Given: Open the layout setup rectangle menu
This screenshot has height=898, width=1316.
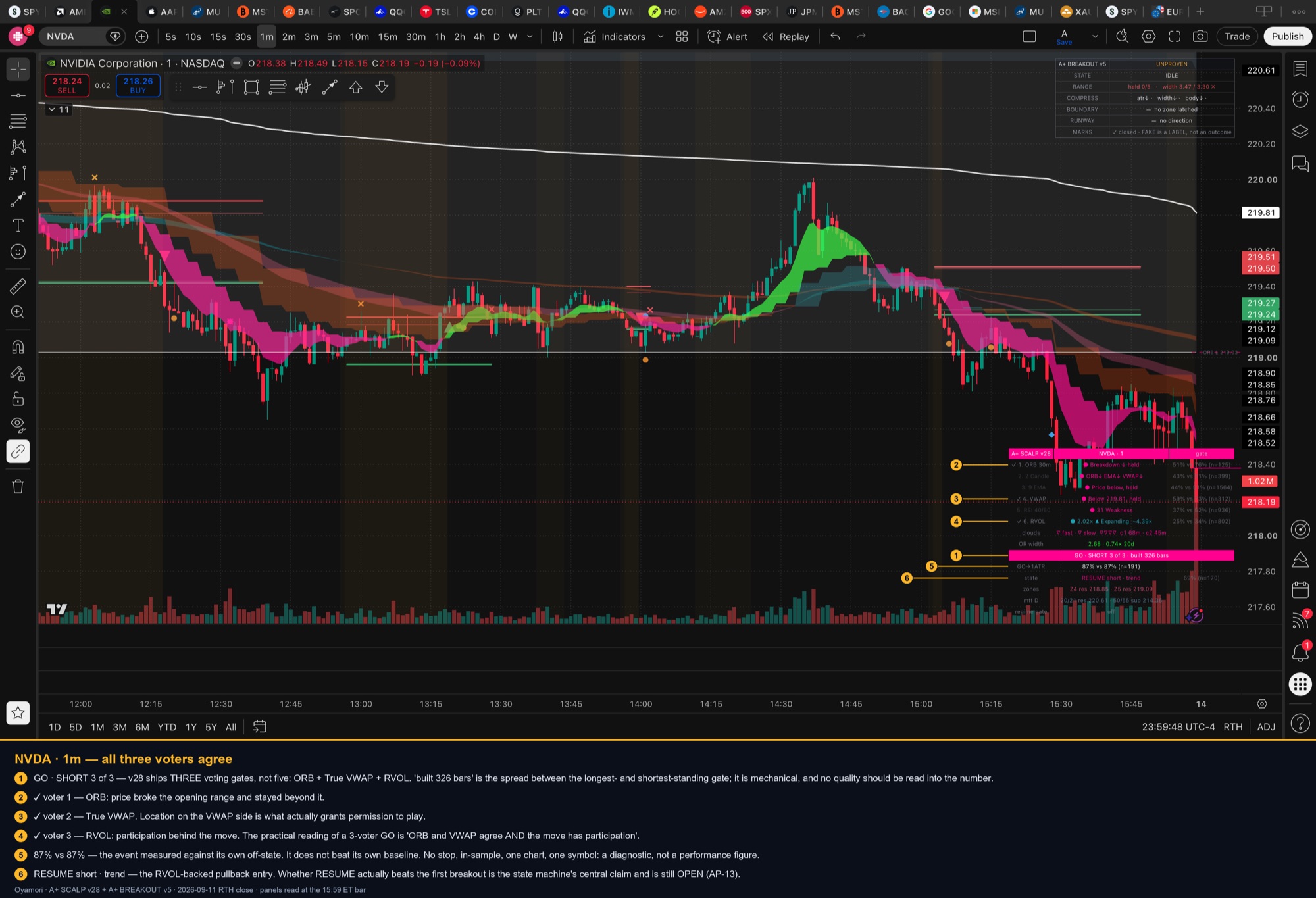Looking at the screenshot, I should coord(1029,37).
